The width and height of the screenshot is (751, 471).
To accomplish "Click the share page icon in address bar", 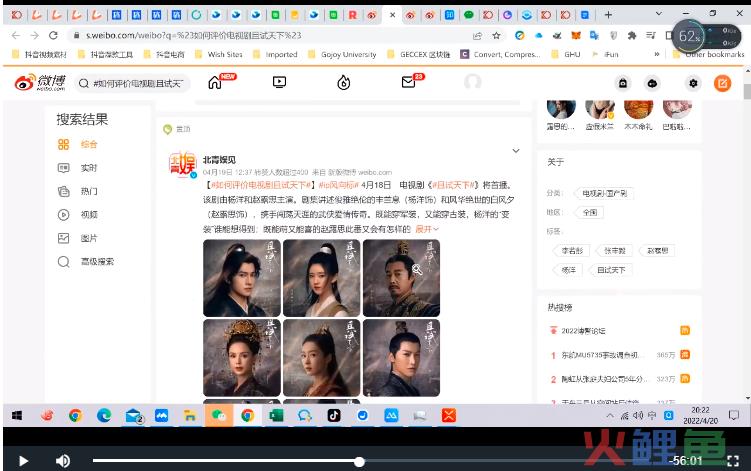I will pos(477,35).
